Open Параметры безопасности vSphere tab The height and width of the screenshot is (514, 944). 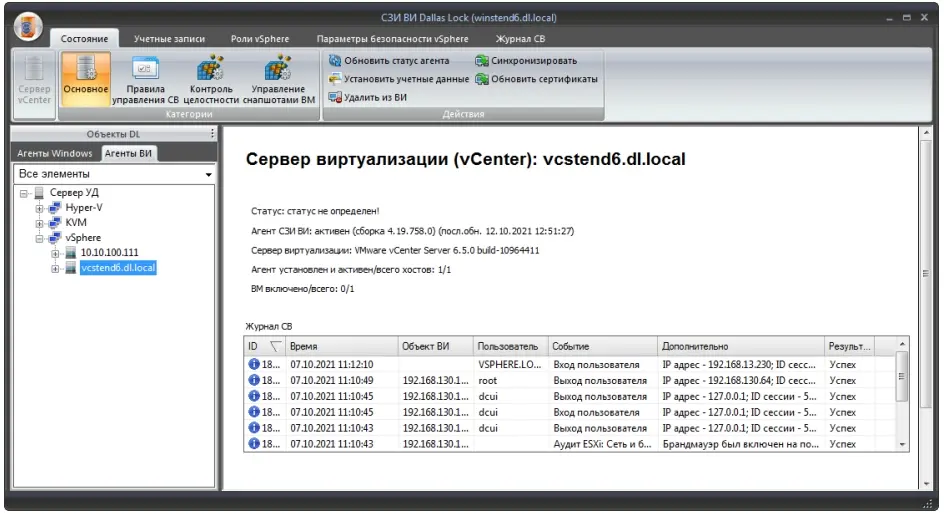click(x=393, y=39)
